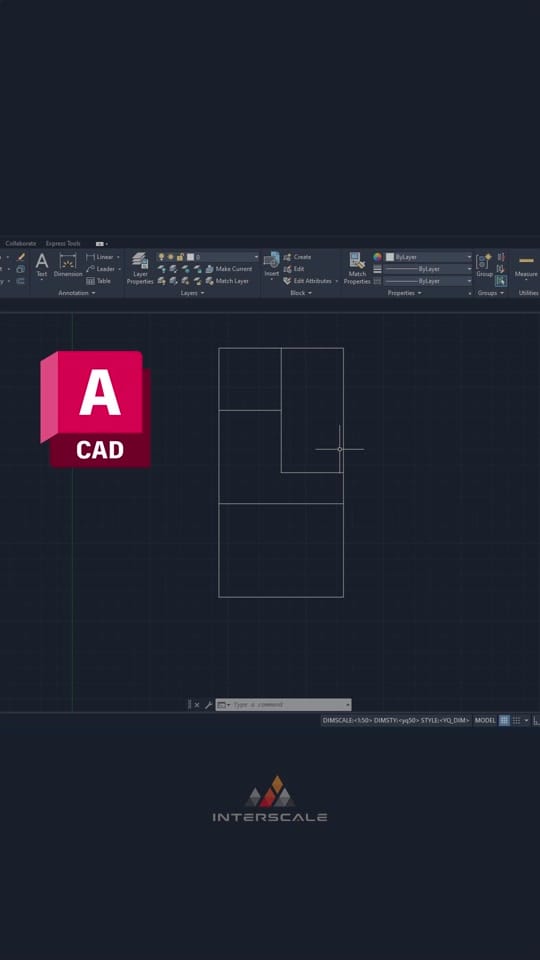Toggle the layer freeze sun icon
The image size is (540, 960).
pyautogui.click(x=171, y=257)
